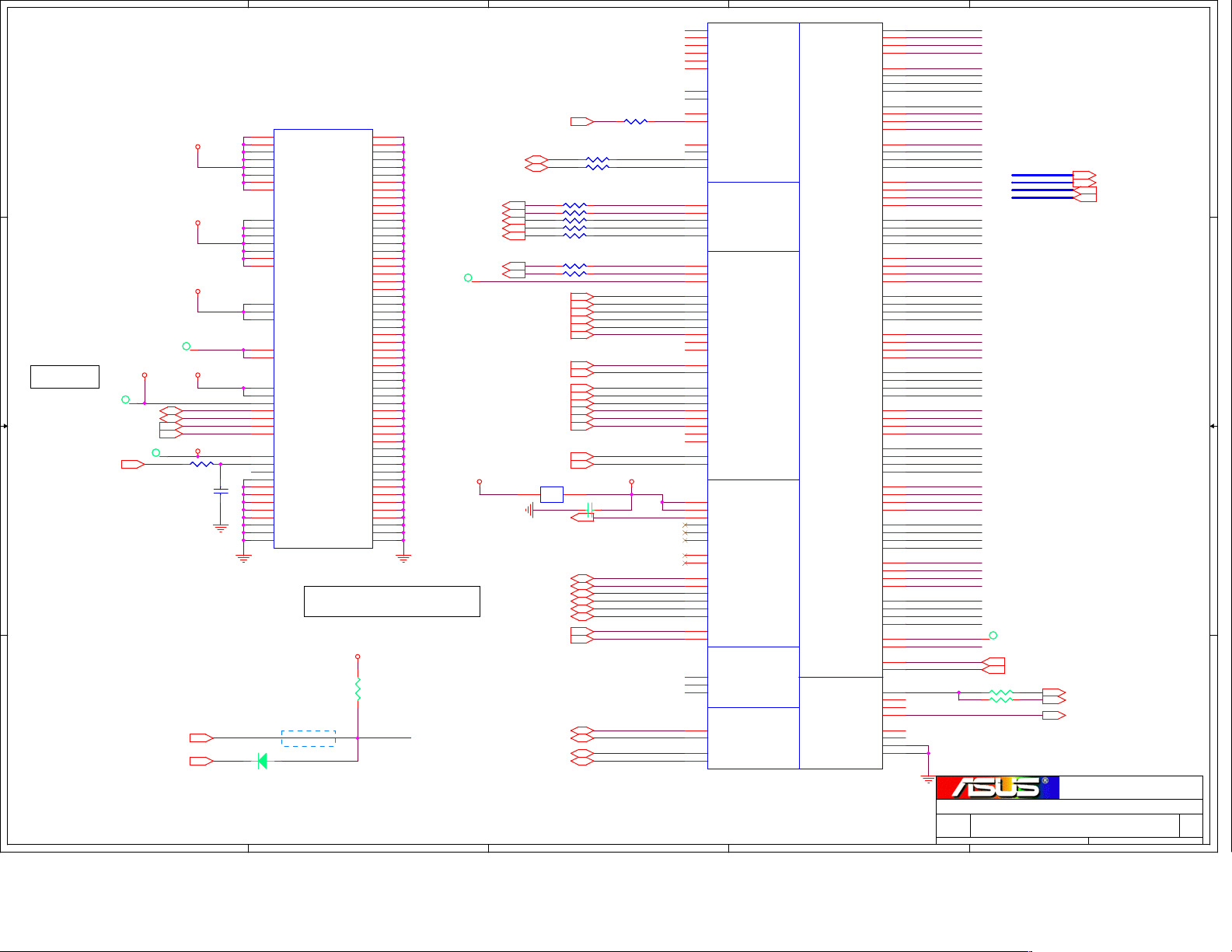The width and height of the screenshot is (1232, 952).
Task: Select the thick blue bus lines
Action: click(1042, 187)
